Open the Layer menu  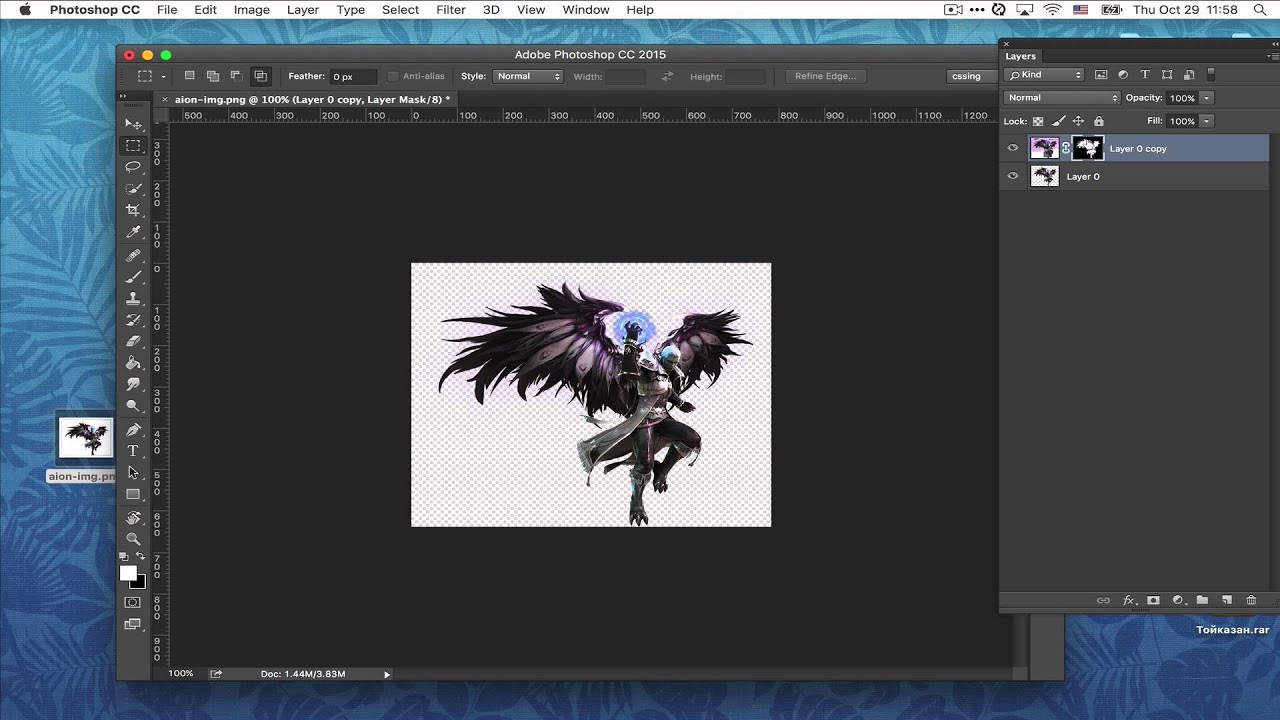click(303, 10)
